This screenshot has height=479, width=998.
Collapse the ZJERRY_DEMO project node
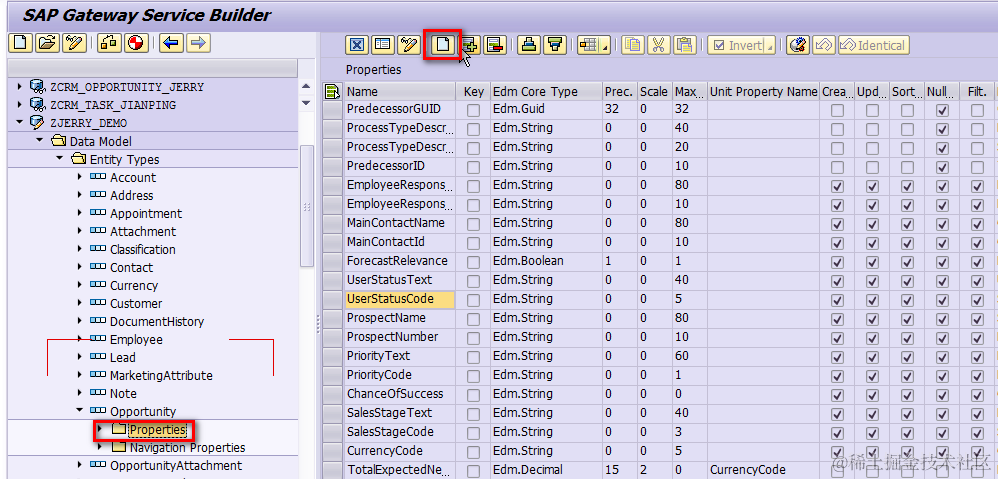19,122
